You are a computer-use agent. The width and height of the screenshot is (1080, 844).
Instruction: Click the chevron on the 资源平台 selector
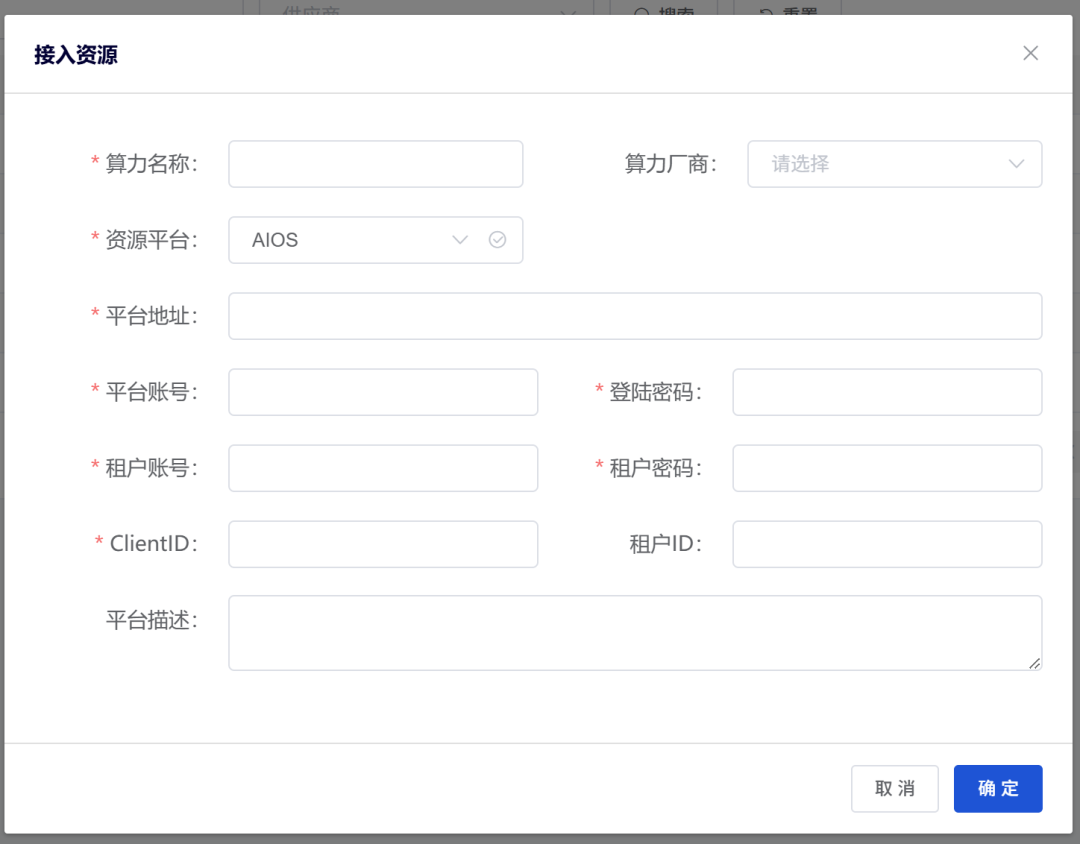coord(460,240)
